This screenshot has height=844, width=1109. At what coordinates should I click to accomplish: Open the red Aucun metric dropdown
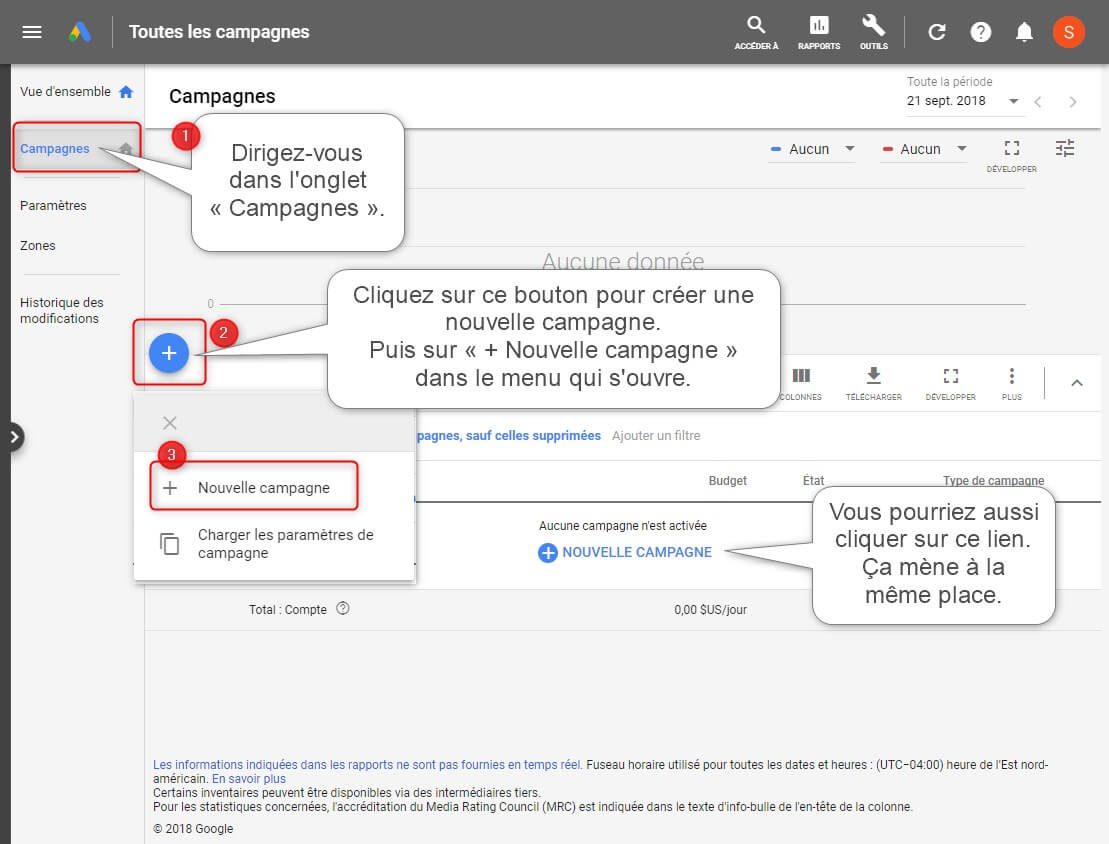[923, 149]
